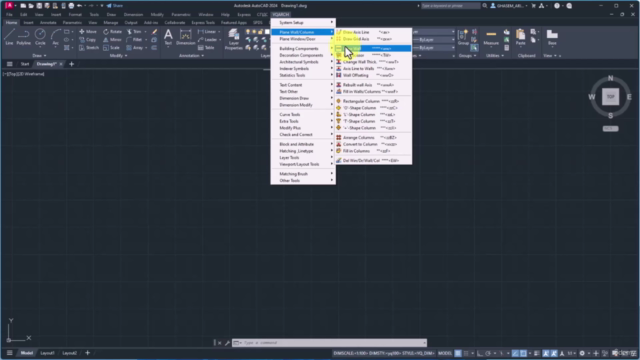Screen dimensions: 640x360
Task: Open System Setup menu entry
Action: 303,22
